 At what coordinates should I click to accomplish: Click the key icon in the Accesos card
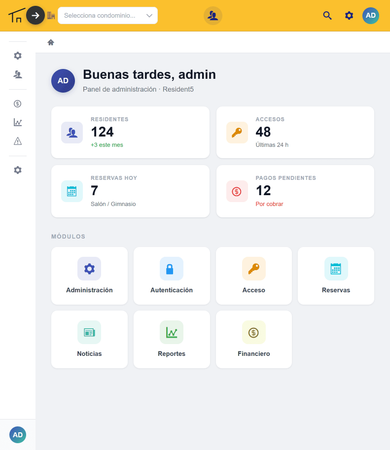tap(237, 133)
